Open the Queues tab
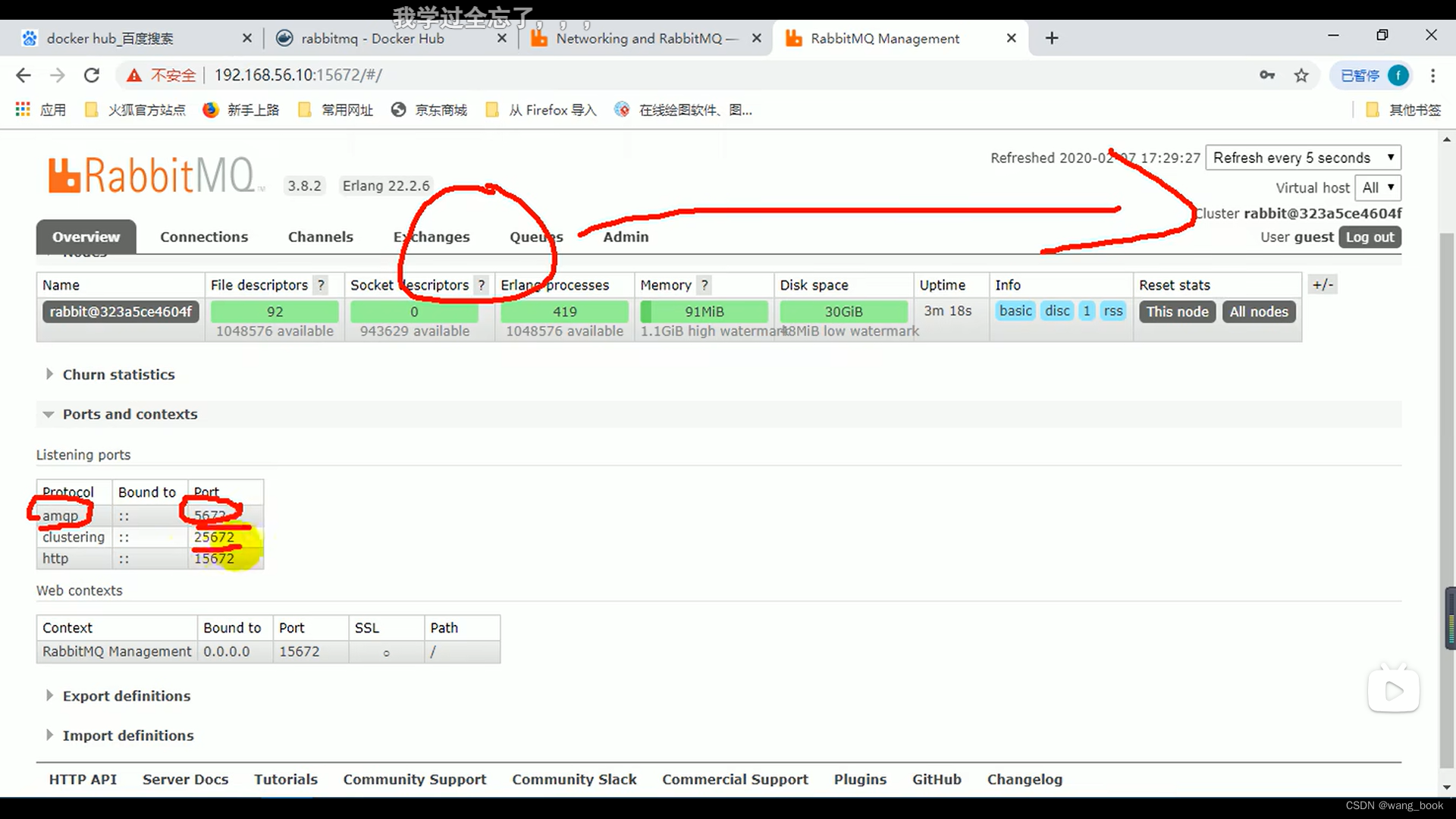Screen dimensions: 1456x819 coord(536,237)
